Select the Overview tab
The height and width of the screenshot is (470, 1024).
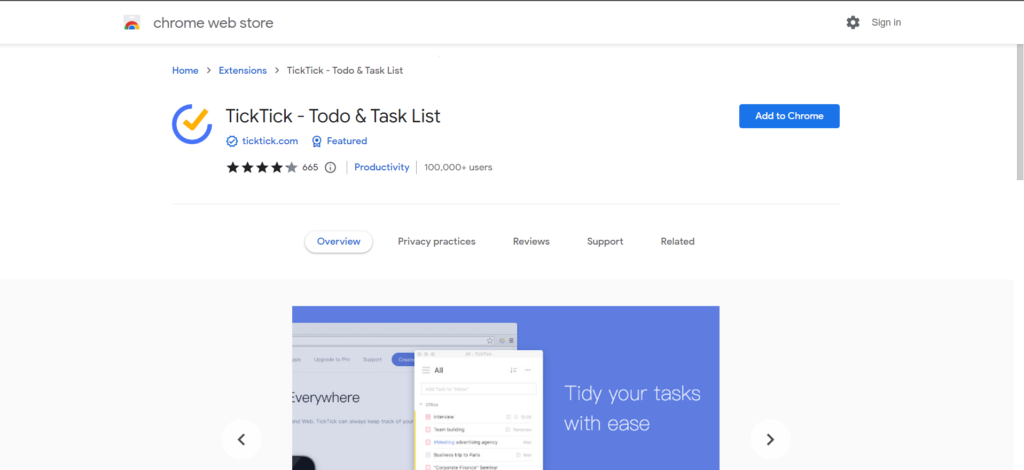pyautogui.click(x=338, y=242)
